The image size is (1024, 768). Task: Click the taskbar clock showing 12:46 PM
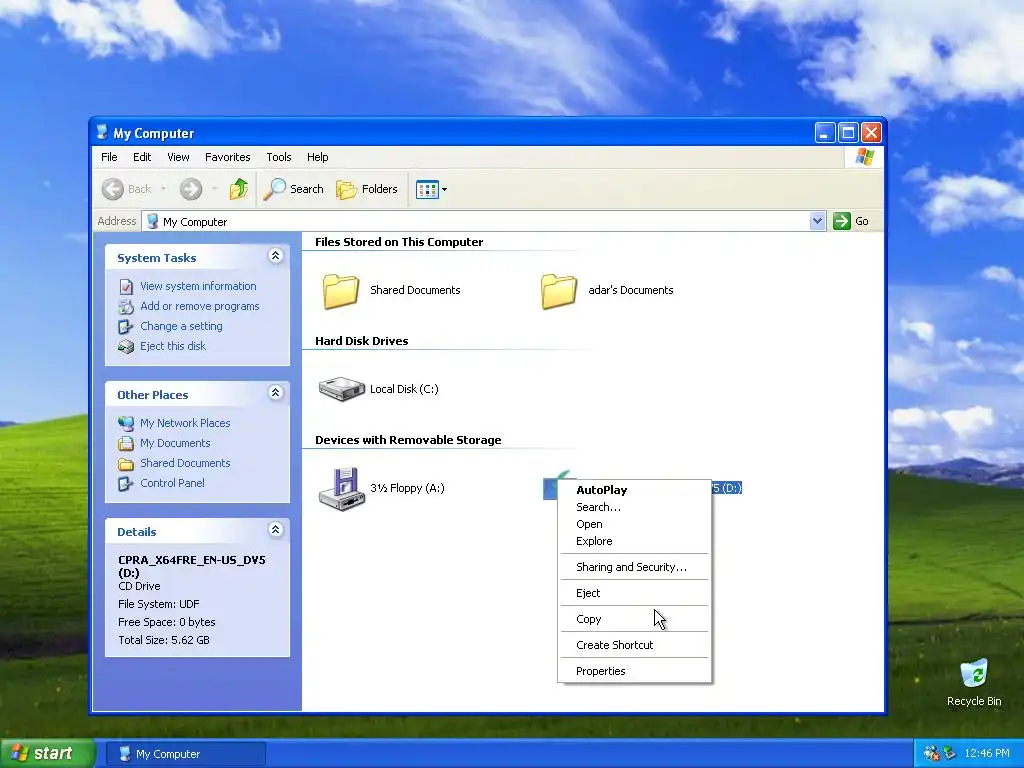tap(986, 754)
